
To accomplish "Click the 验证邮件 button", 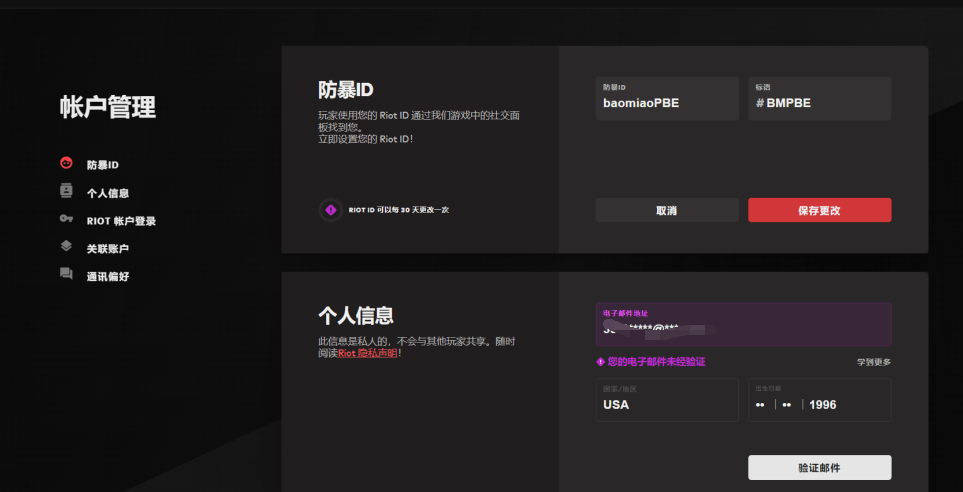I will [819, 467].
